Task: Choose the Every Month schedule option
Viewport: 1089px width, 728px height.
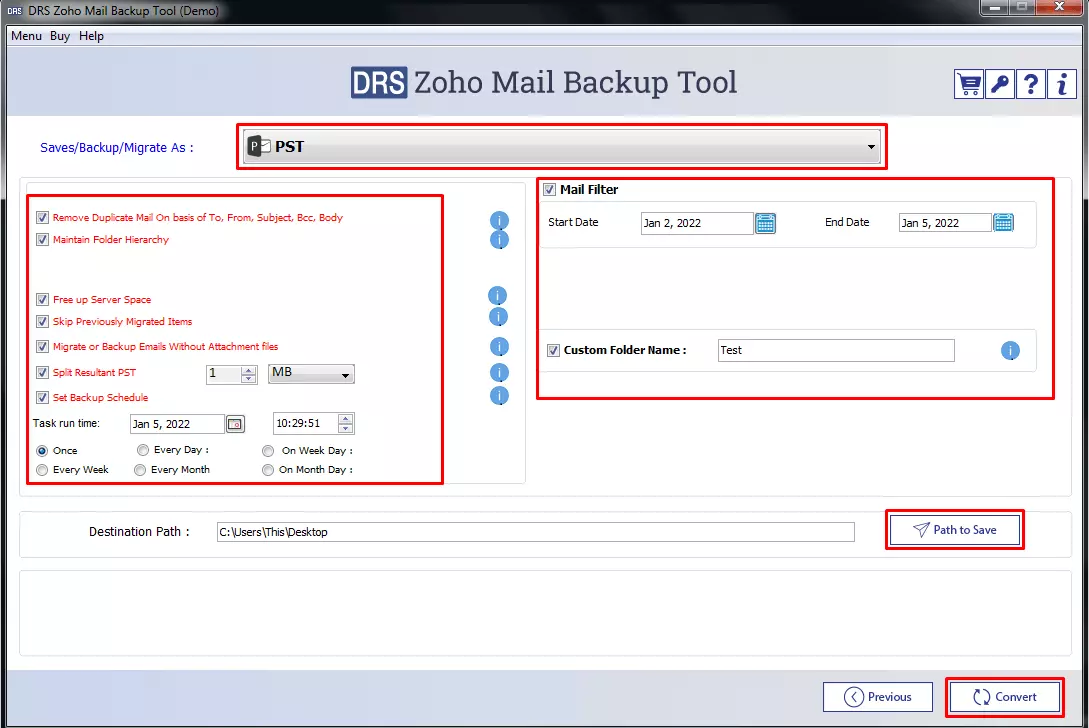Action: 140,470
